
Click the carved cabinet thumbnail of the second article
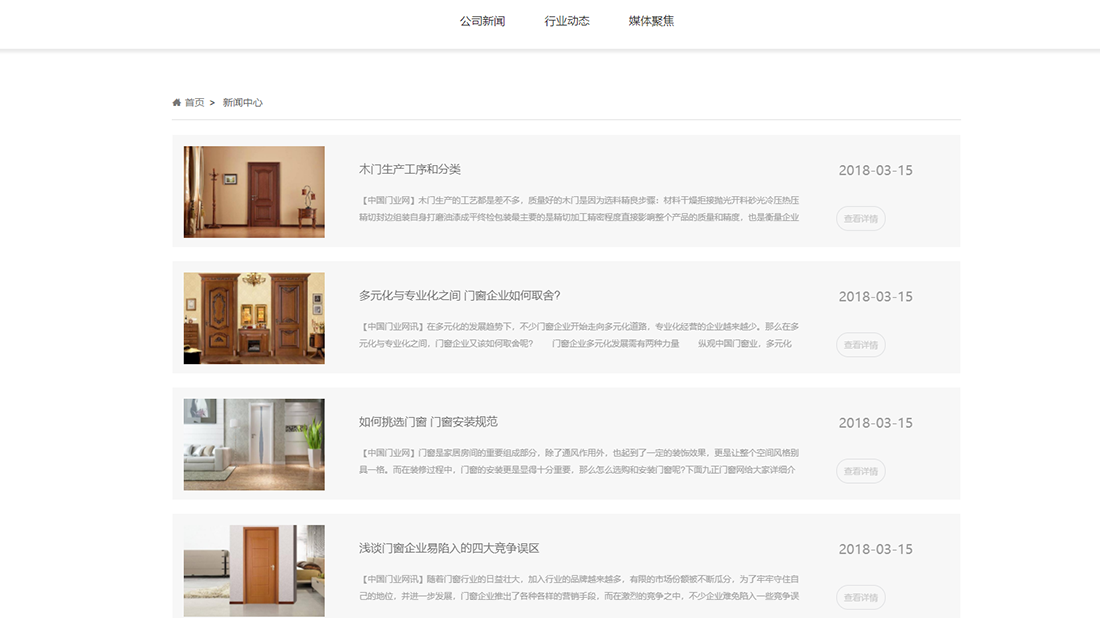pyautogui.click(x=254, y=318)
